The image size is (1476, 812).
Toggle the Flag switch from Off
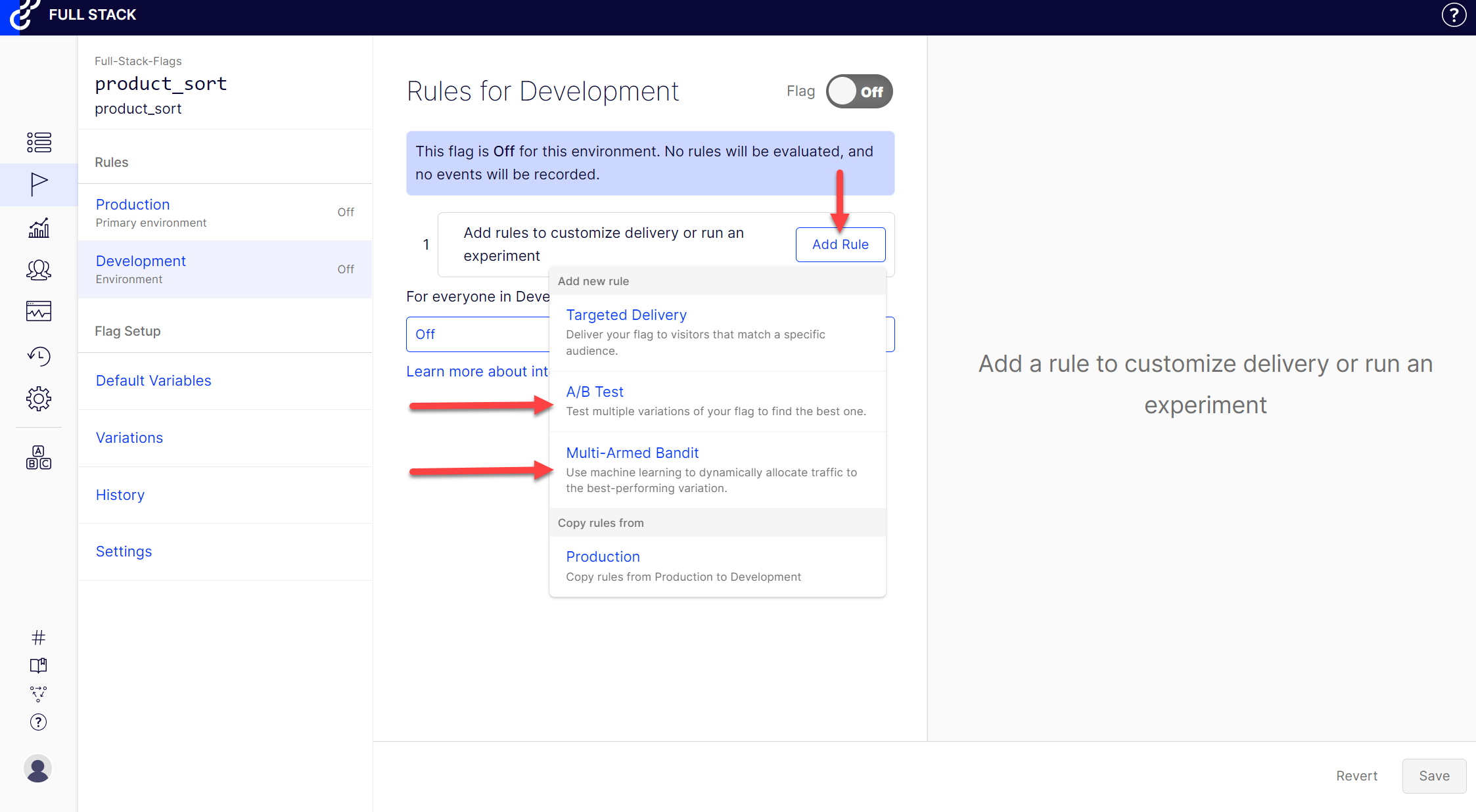(859, 91)
